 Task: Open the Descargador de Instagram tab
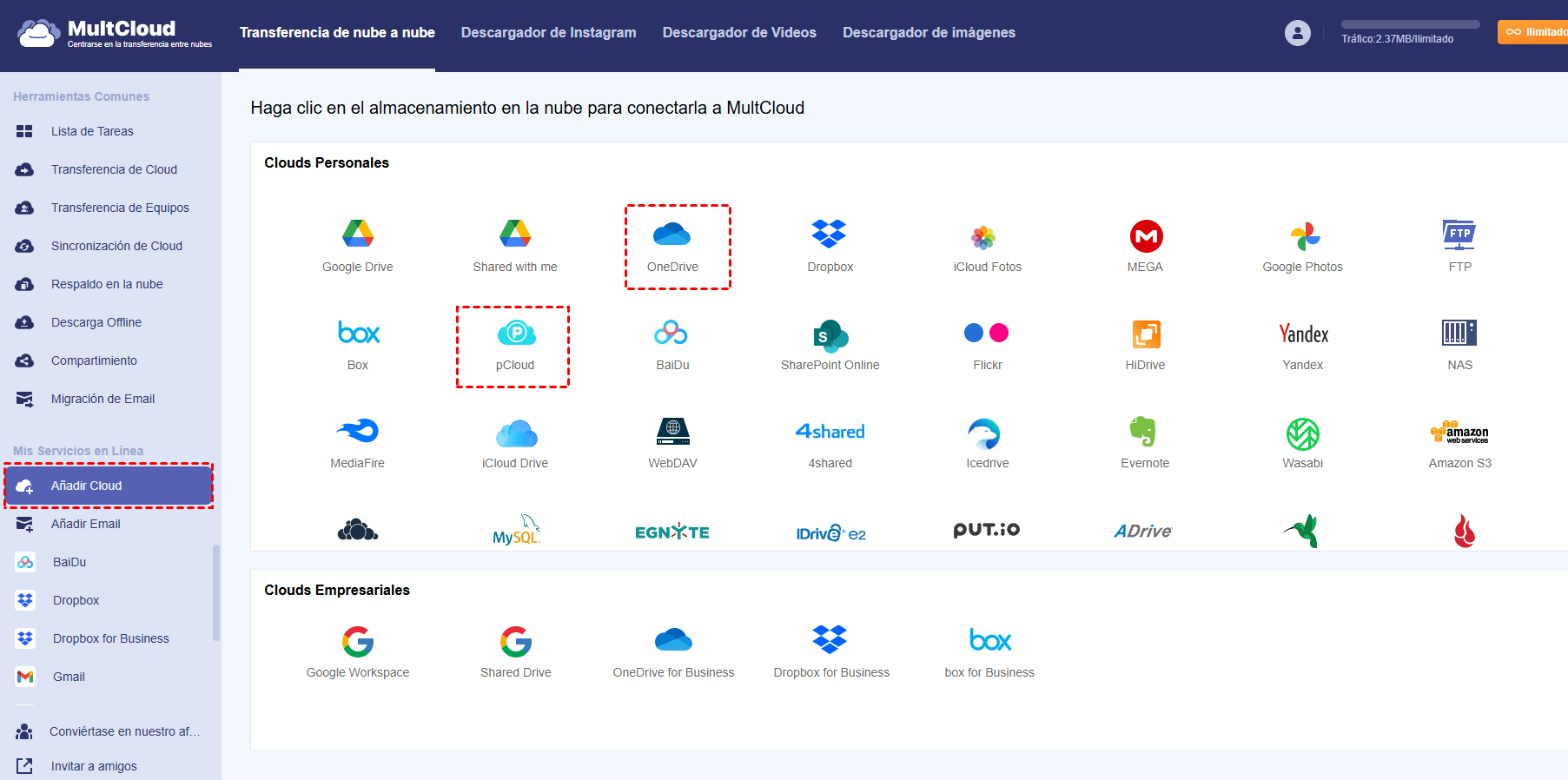click(548, 33)
